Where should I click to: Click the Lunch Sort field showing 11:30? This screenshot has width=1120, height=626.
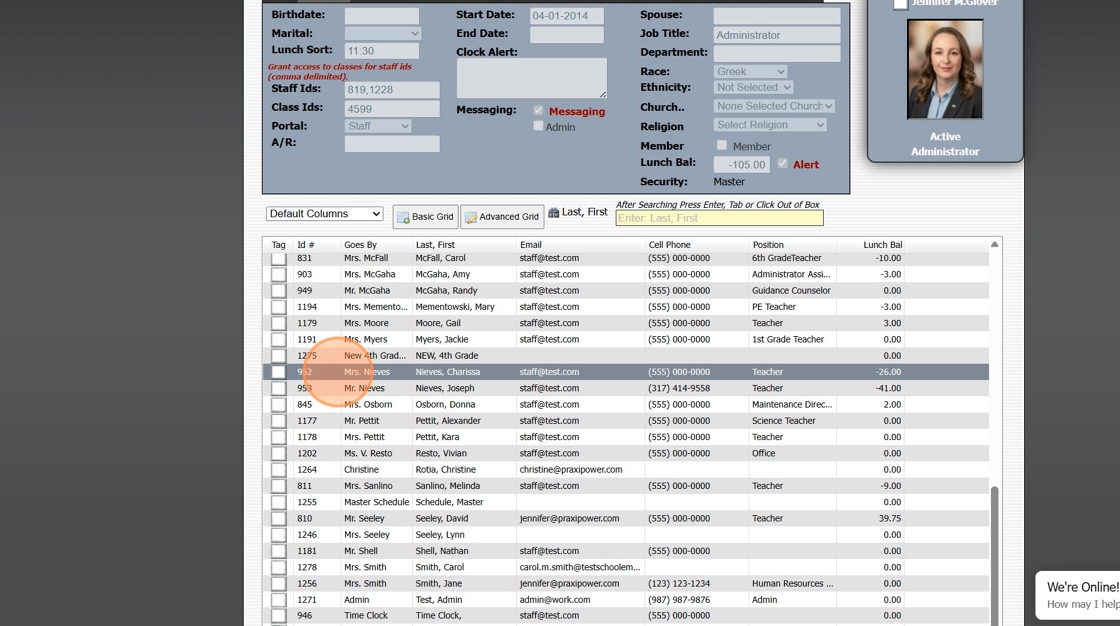(381, 51)
